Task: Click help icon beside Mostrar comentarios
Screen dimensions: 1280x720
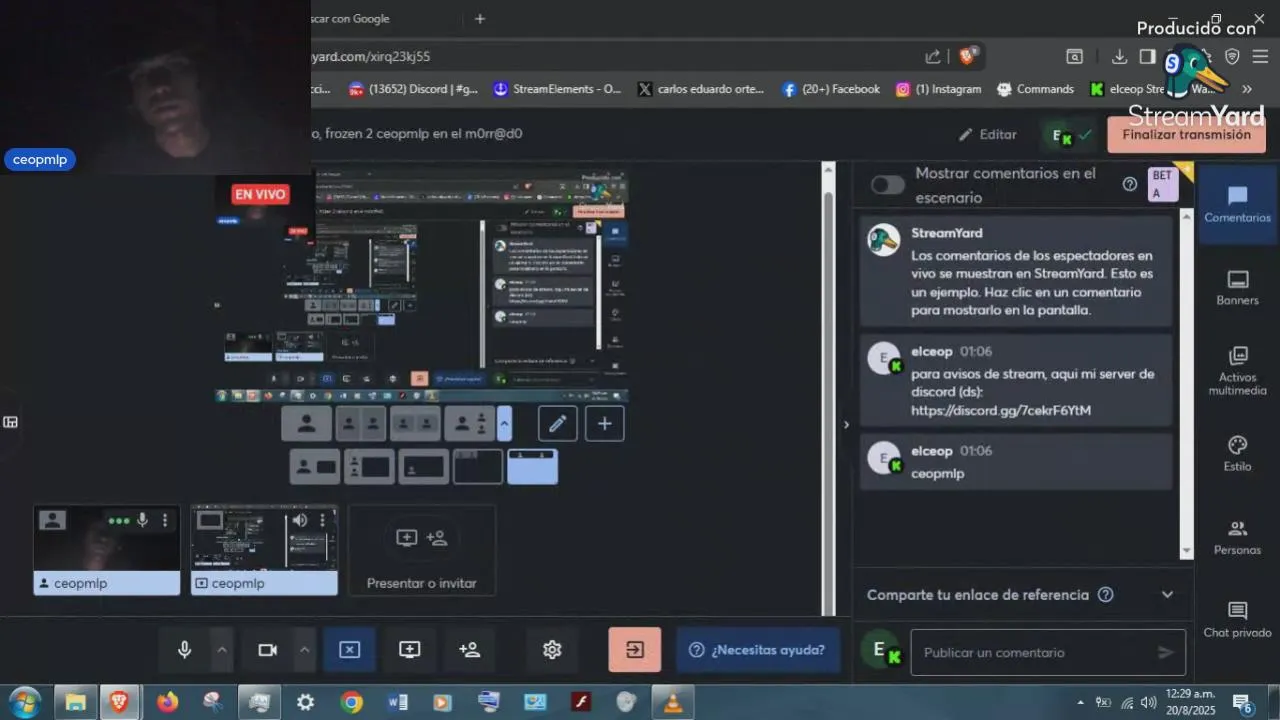Action: point(1130,184)
